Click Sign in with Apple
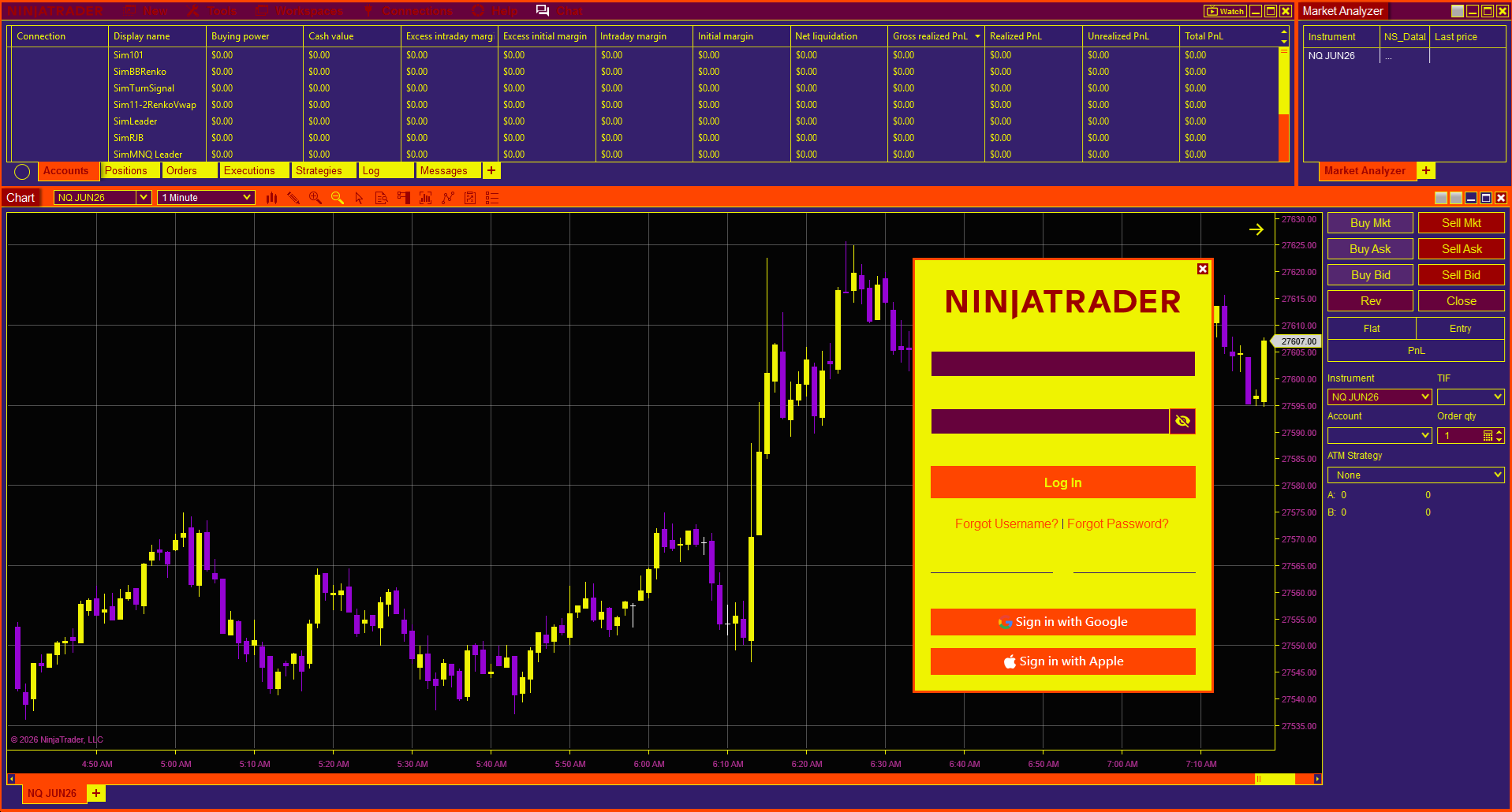Image resolution: width=1512 pixels, height=812 pixels. (1063, 661)
